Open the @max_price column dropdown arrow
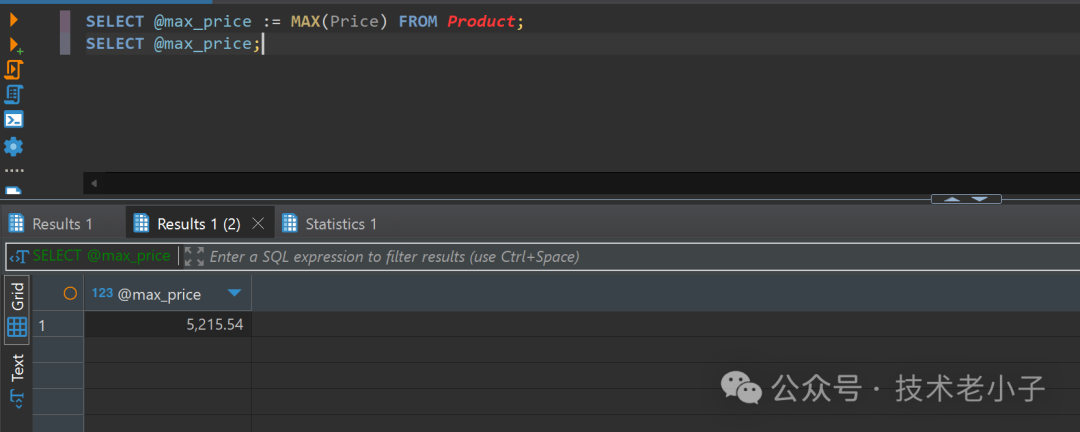The width and height of the screenshot is (1080, 432). click(234, 294)
